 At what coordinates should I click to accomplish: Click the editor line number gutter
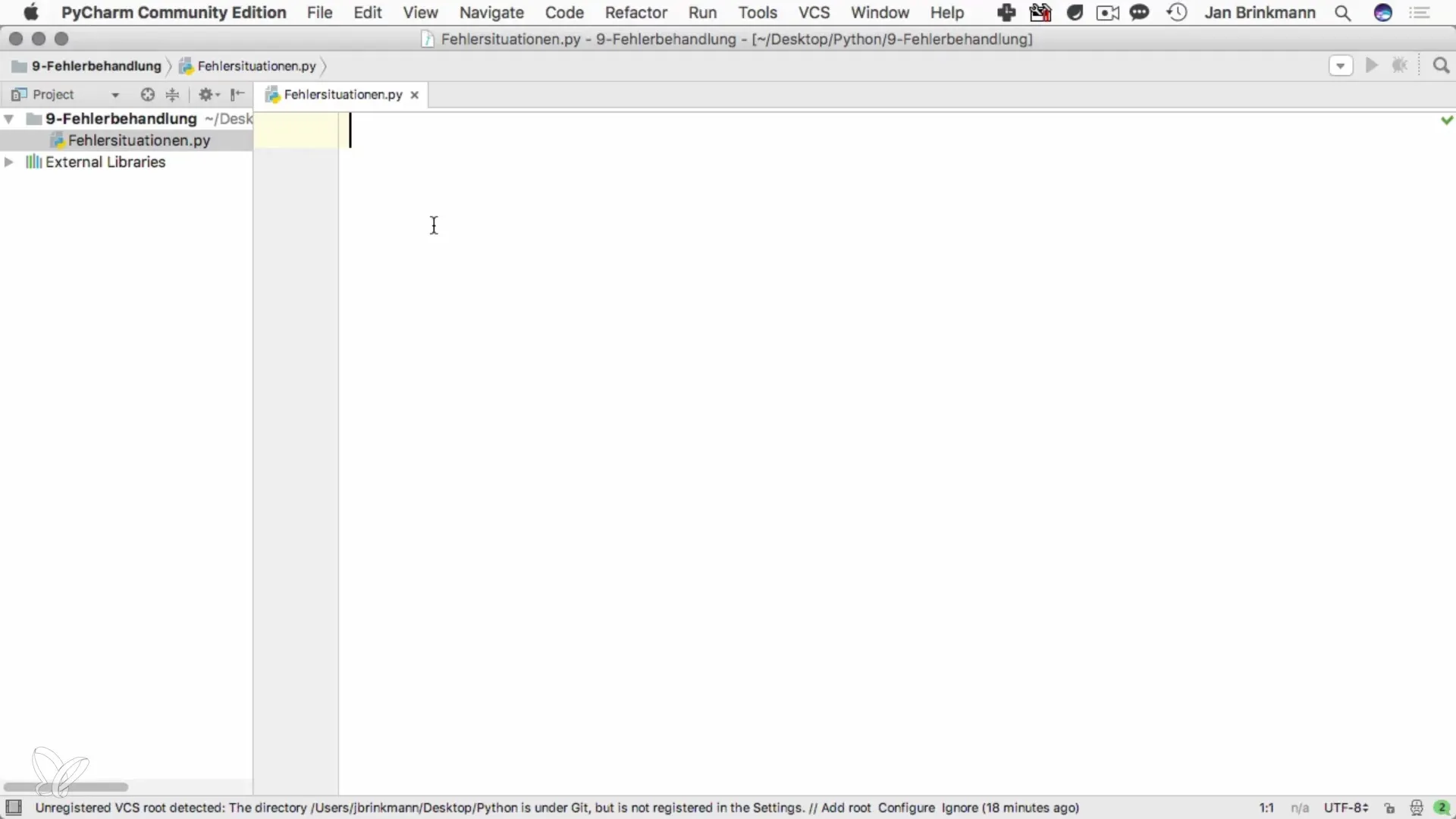click(297, 453)
